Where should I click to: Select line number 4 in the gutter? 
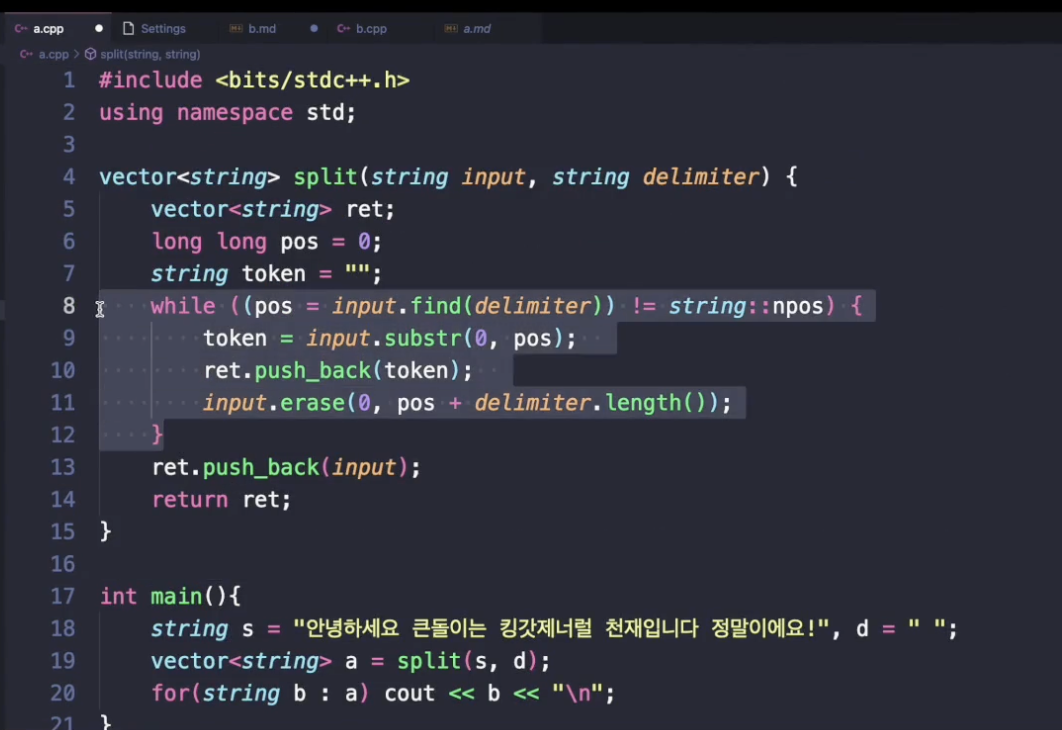coord(69,177)
